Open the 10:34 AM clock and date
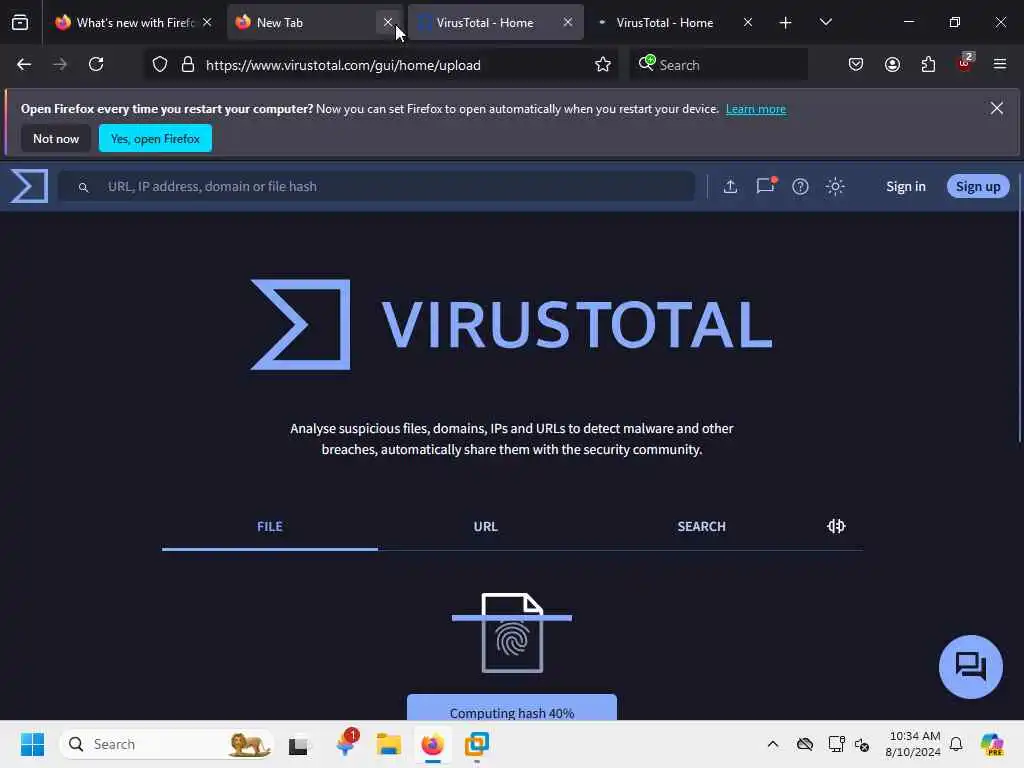 coord(914,744)
